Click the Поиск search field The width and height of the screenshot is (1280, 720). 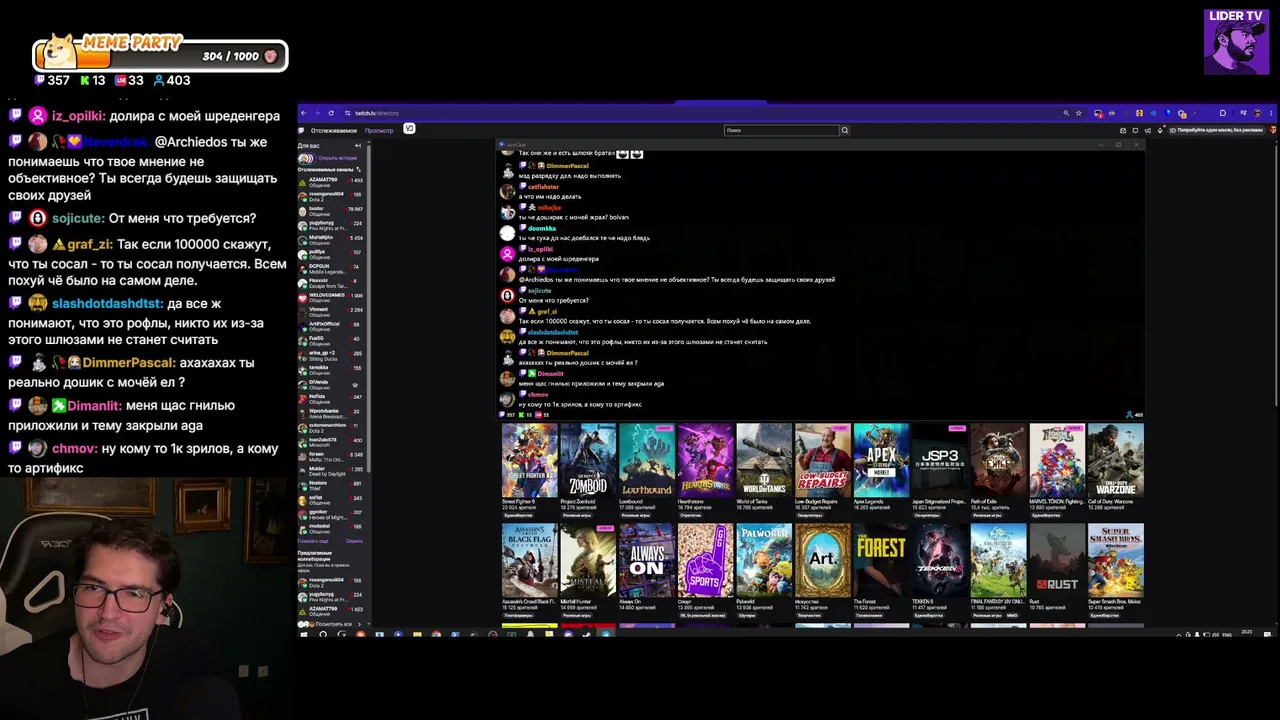tap(782, 130)
